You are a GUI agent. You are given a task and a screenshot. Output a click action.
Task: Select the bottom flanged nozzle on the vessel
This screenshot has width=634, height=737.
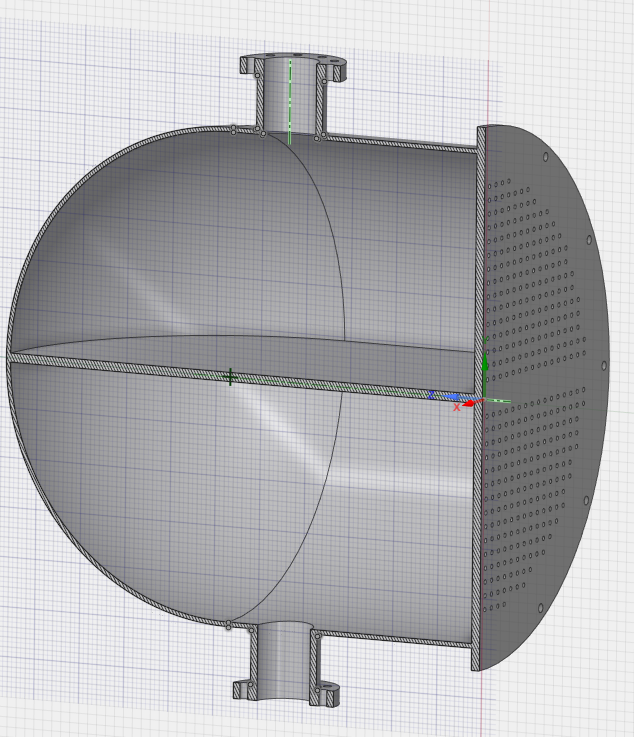285,663
